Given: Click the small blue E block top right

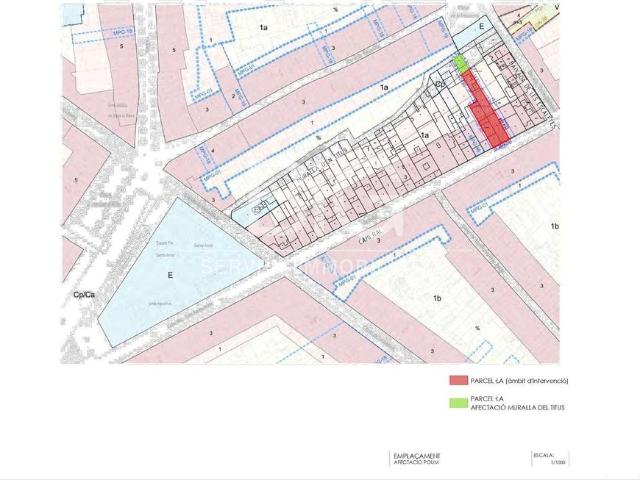Looking at the screenshot, I should (481, 27).
